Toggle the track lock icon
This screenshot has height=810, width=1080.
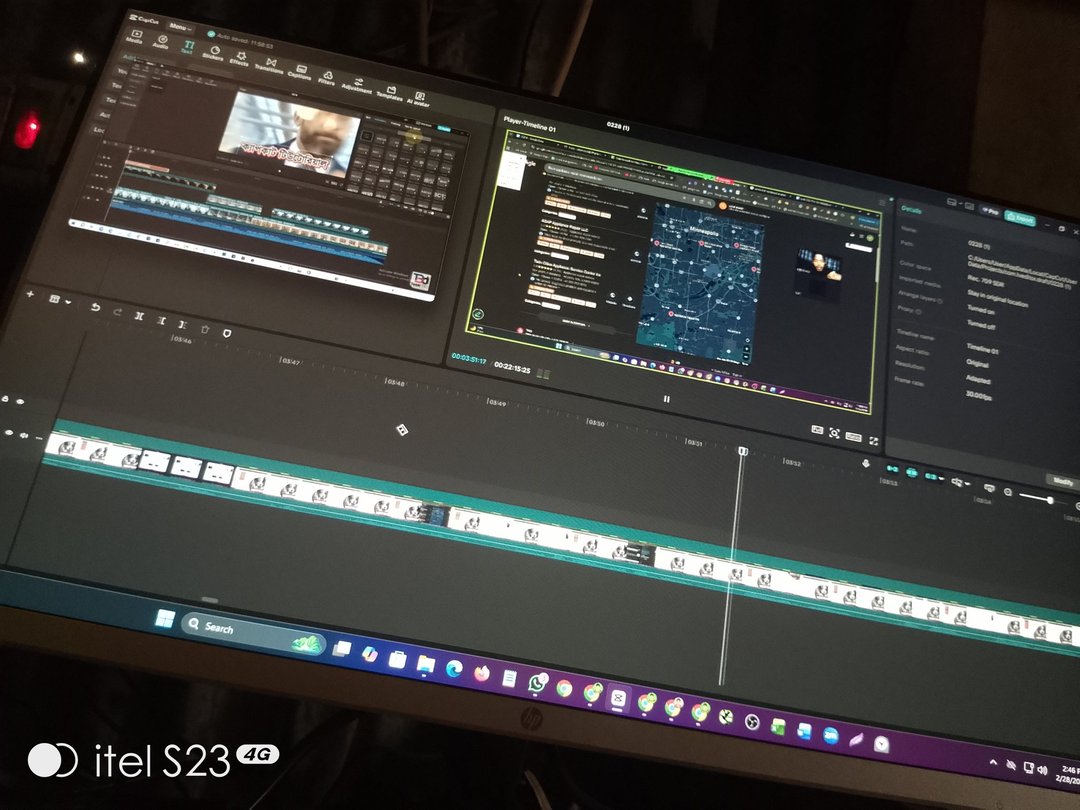[6, 399]
